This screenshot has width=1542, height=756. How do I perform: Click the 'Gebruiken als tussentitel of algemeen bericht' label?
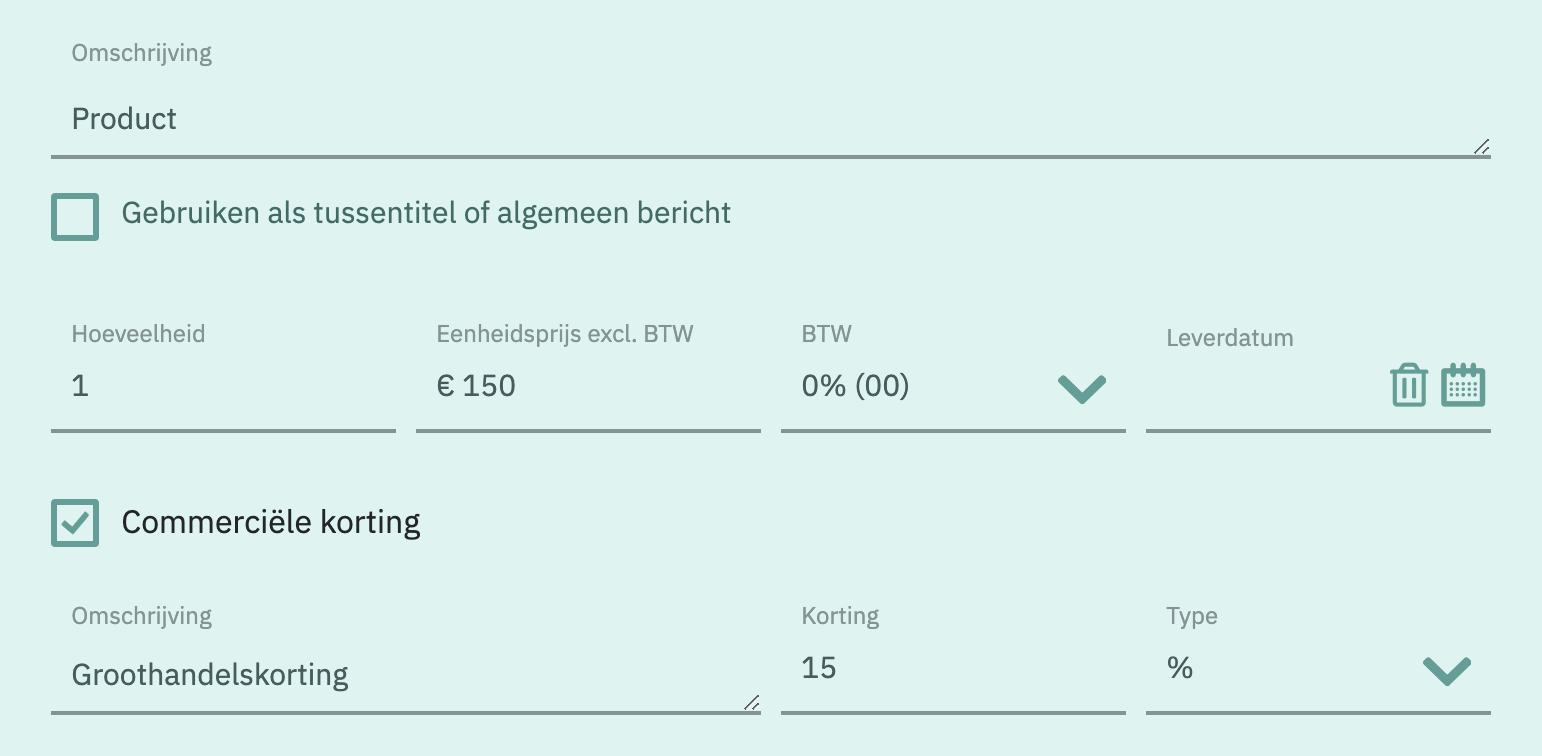426,212
